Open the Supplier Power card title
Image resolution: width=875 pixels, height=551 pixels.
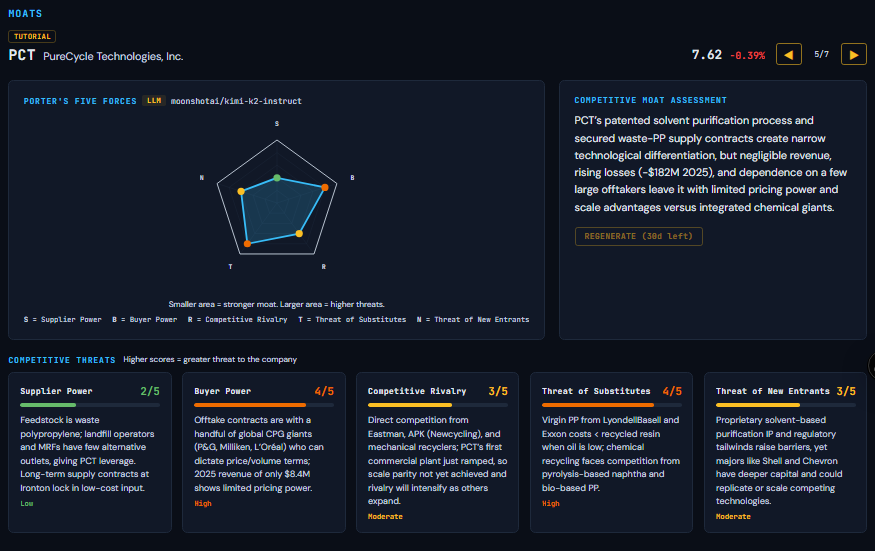coord(56,391)
